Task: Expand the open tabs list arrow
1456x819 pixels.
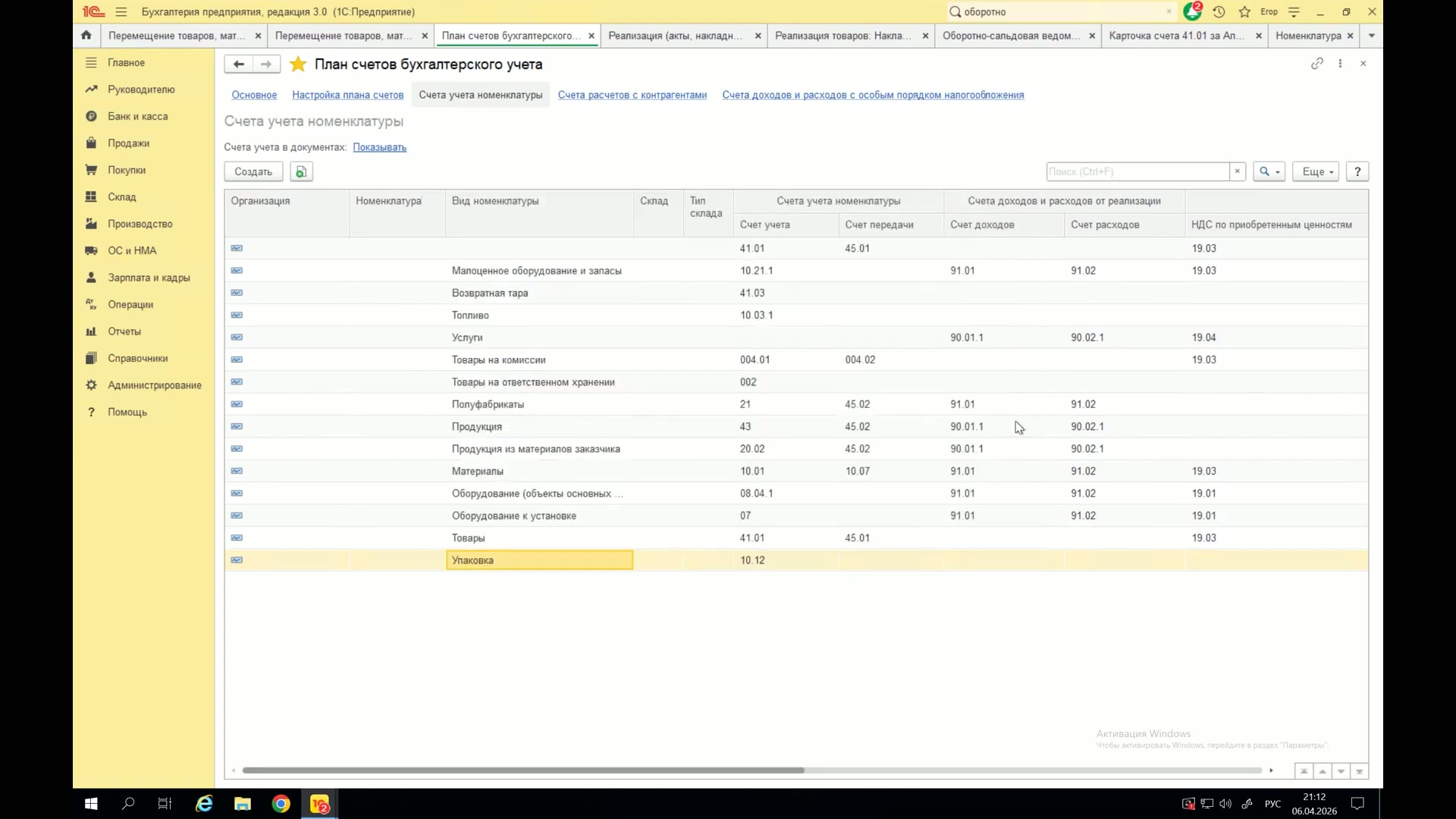Action: [1372, 36]
